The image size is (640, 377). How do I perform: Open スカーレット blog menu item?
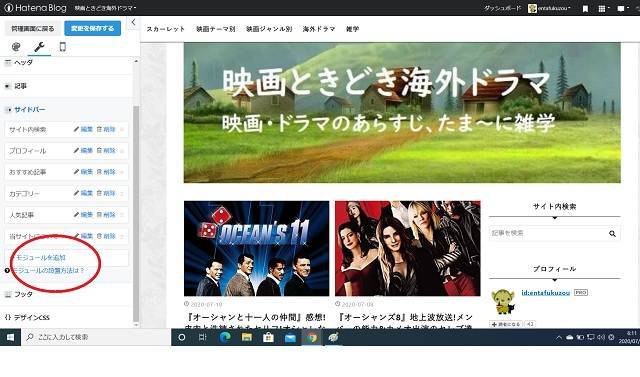(166, 29)
